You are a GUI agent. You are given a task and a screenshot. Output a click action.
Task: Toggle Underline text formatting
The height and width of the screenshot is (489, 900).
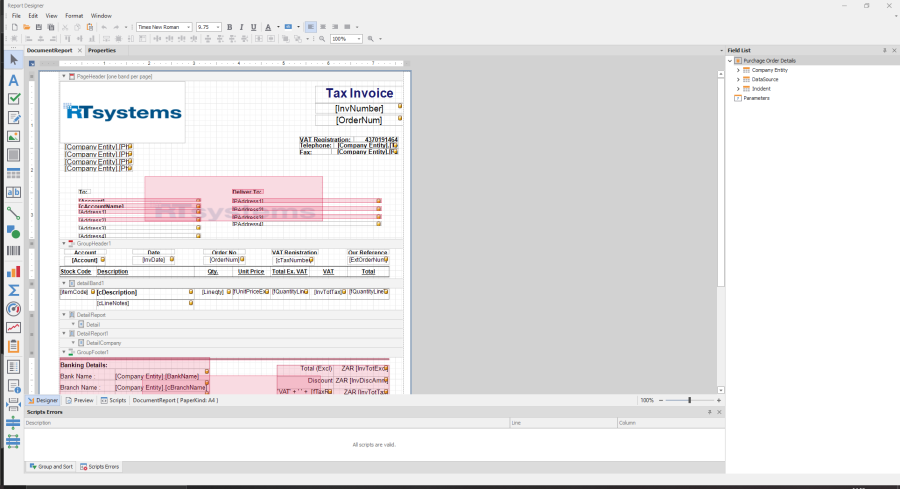[252, 27]
